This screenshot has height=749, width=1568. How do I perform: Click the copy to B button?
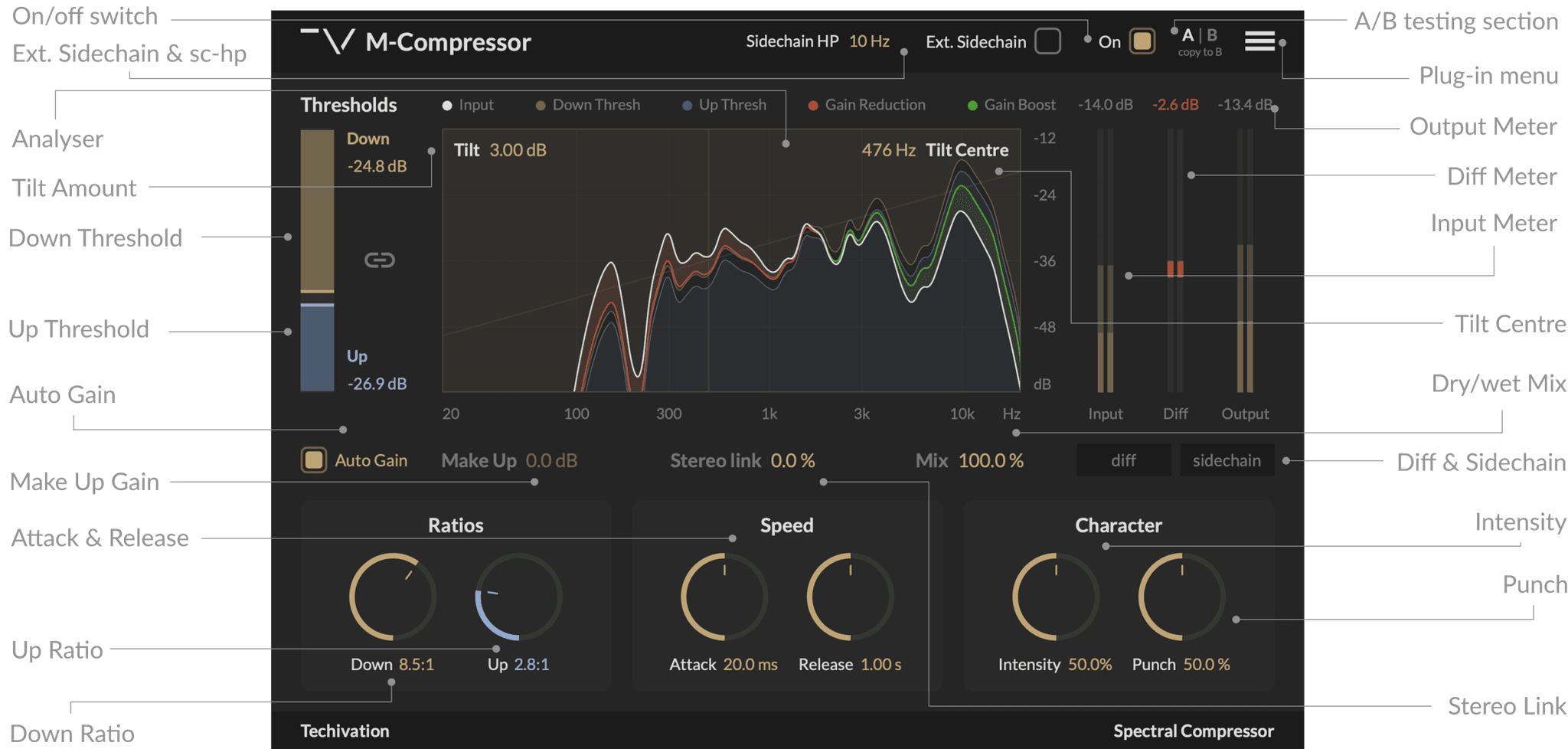[x=1198, y=52]
